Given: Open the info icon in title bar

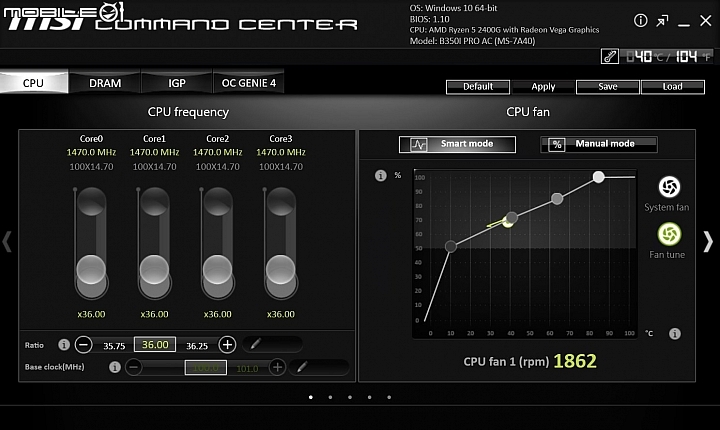Looking at the screenshot, I should point(641,20).
